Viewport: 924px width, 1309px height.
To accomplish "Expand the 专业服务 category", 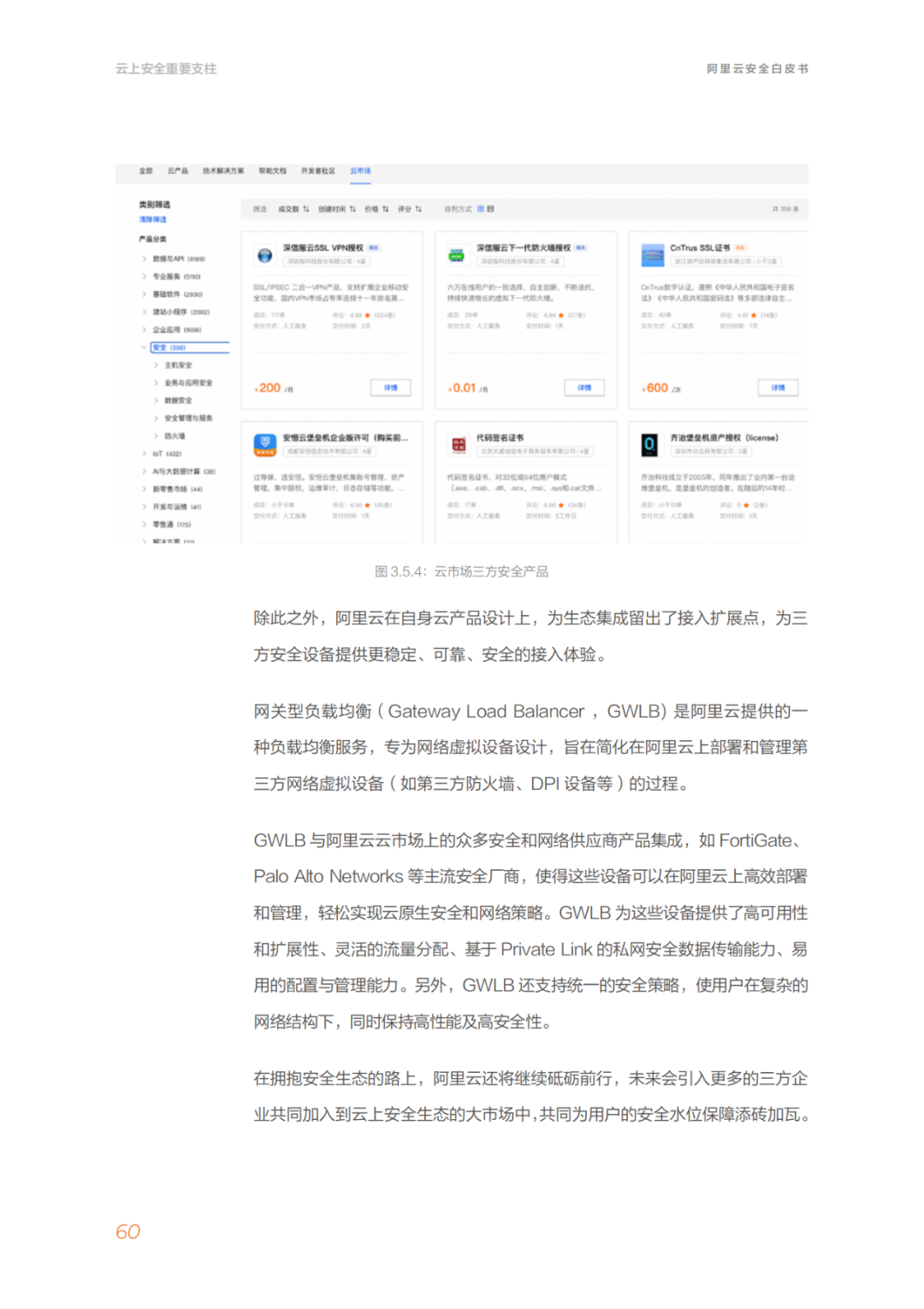I will (x=144, y=276).
